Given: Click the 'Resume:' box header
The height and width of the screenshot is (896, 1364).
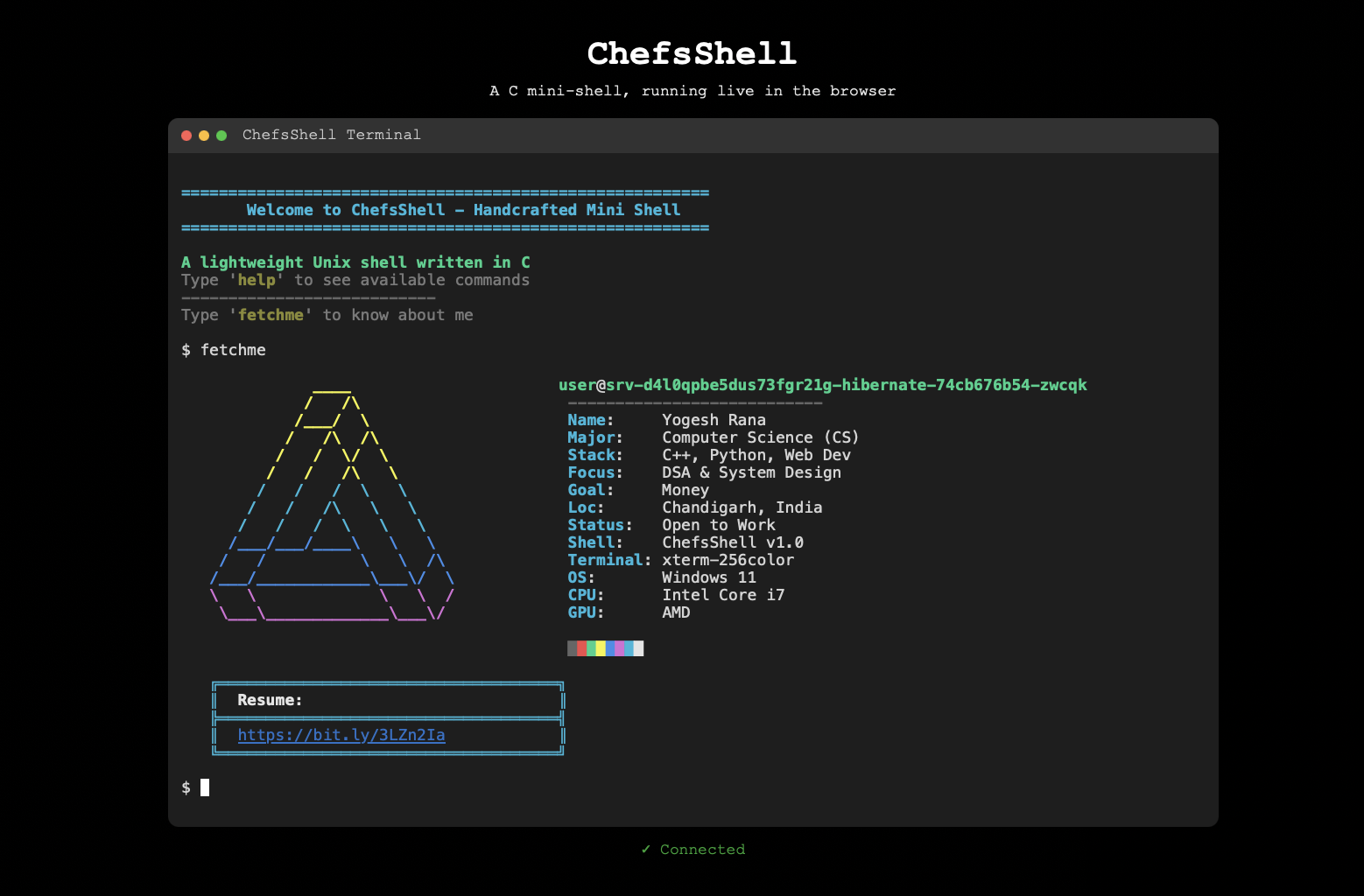Looking at the screenshot, I should coord(270,700).
